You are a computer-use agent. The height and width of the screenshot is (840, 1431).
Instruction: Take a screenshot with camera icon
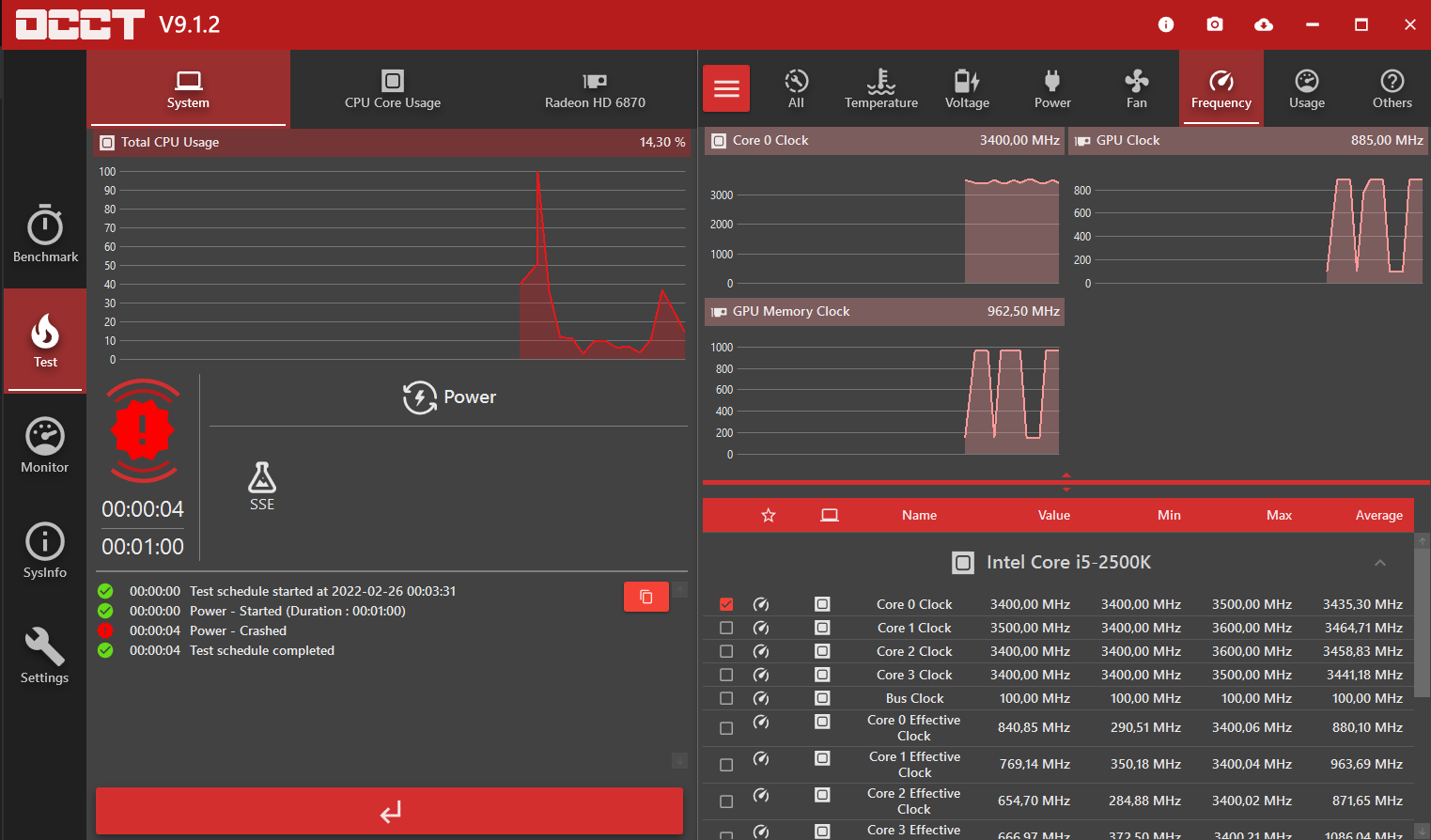coord(1215,24)
